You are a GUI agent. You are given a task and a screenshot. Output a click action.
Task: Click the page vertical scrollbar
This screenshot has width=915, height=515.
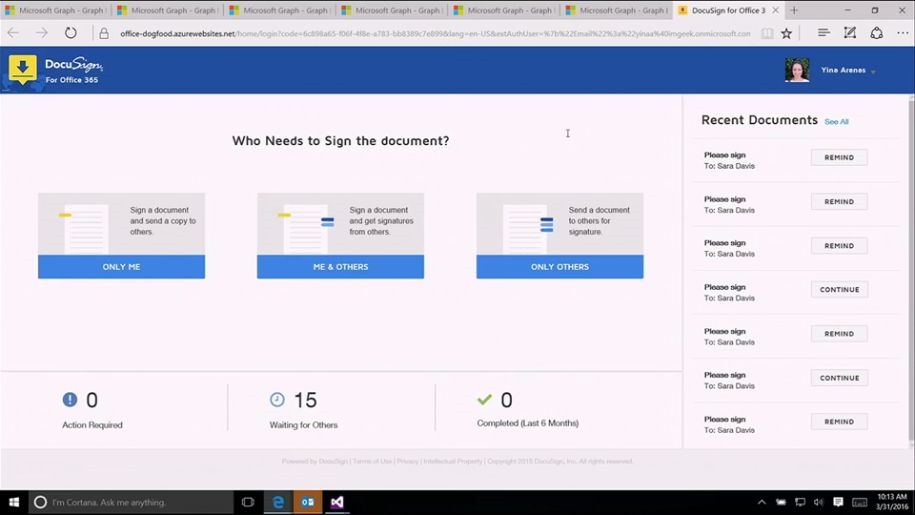click(x=911, y=271)
